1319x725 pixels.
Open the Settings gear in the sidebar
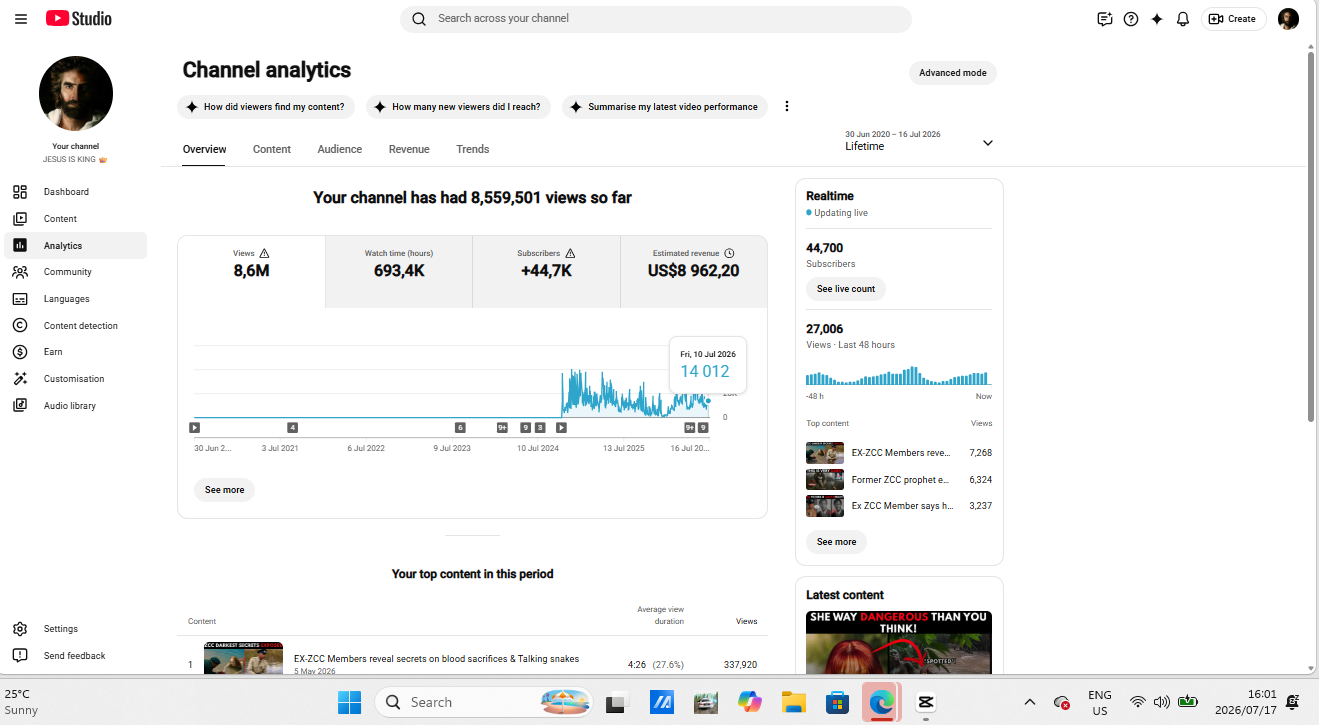[20, 629]
